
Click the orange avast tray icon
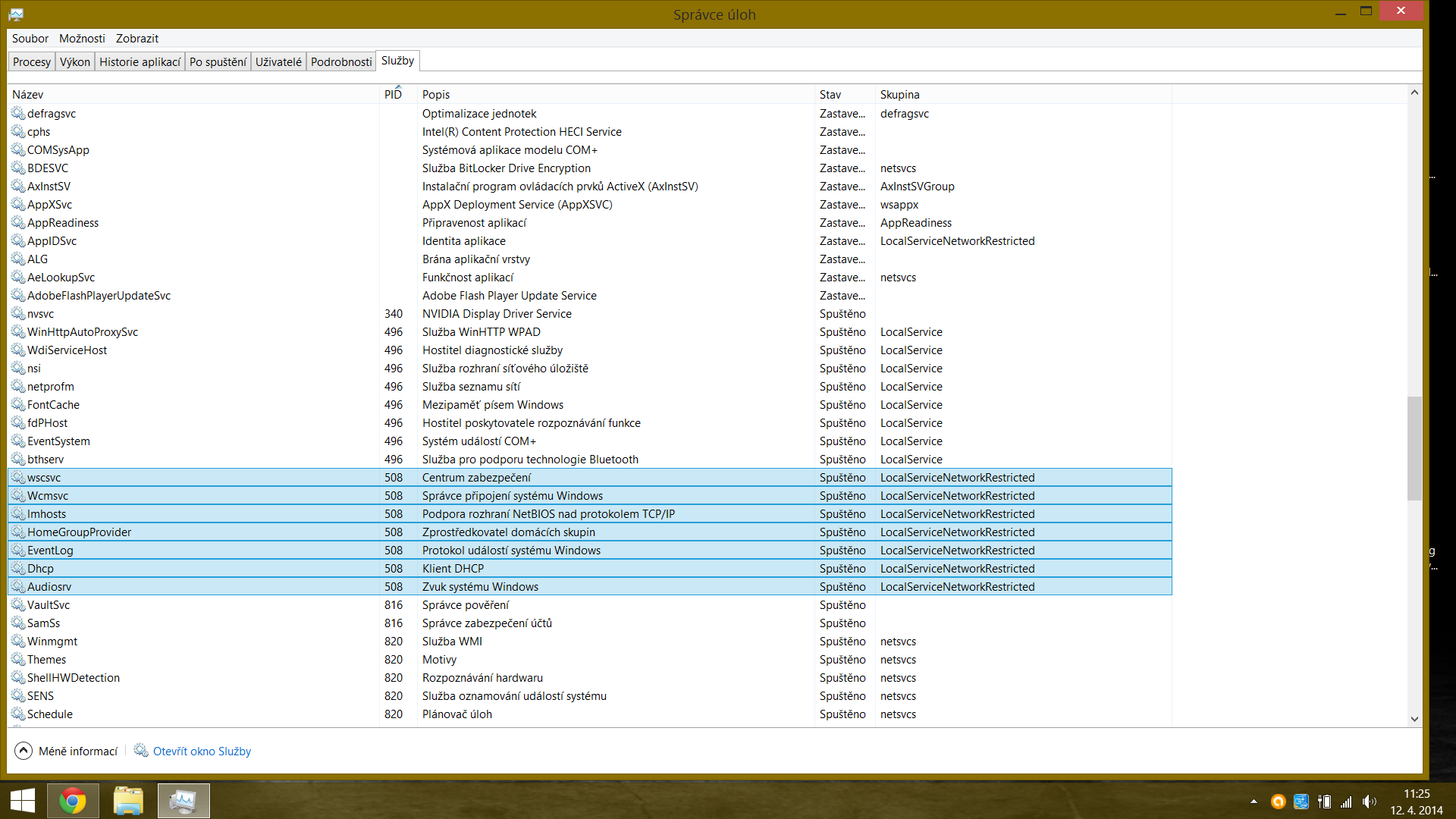point(1278,802)
